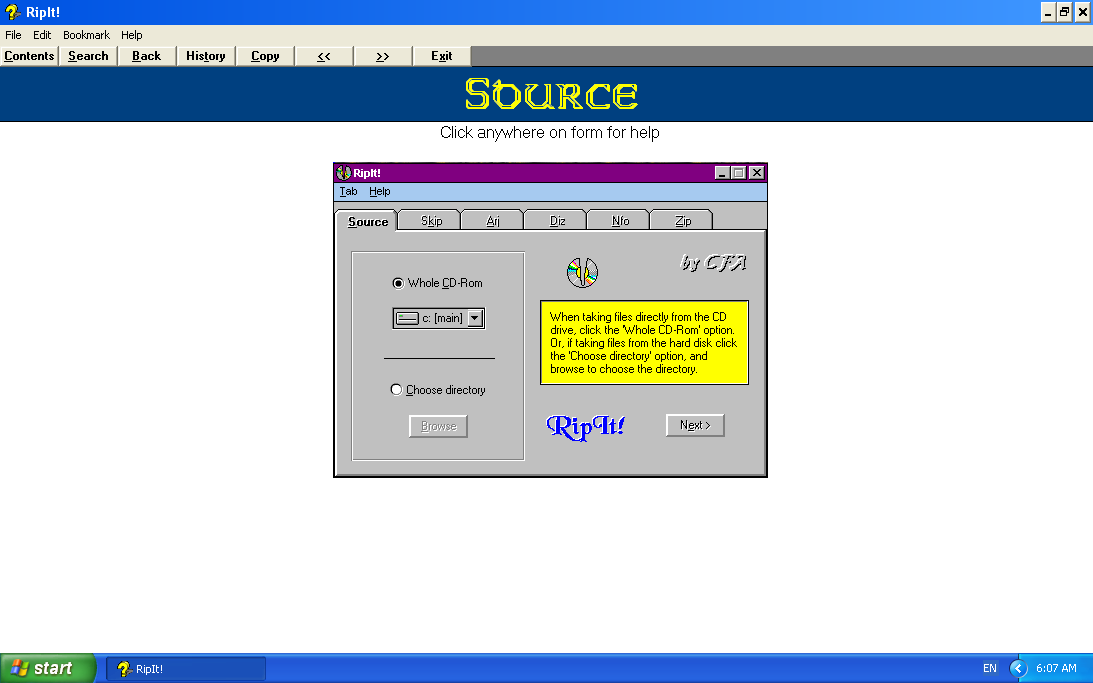Click the help icon in main title bar
The width and height of the screenshot is (1093, 683).
tap(13, 12)
